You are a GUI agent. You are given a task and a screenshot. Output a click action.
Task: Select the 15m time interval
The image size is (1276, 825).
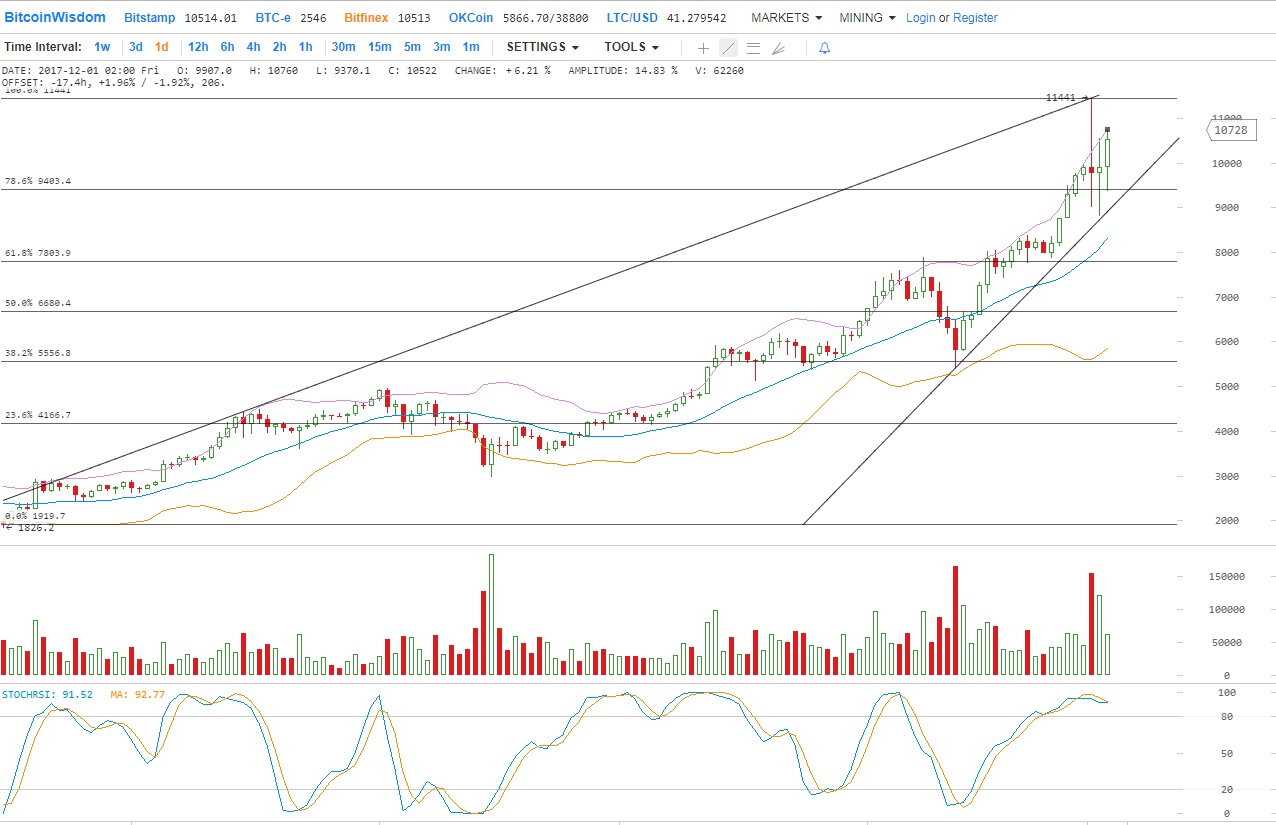click(379, 47)
